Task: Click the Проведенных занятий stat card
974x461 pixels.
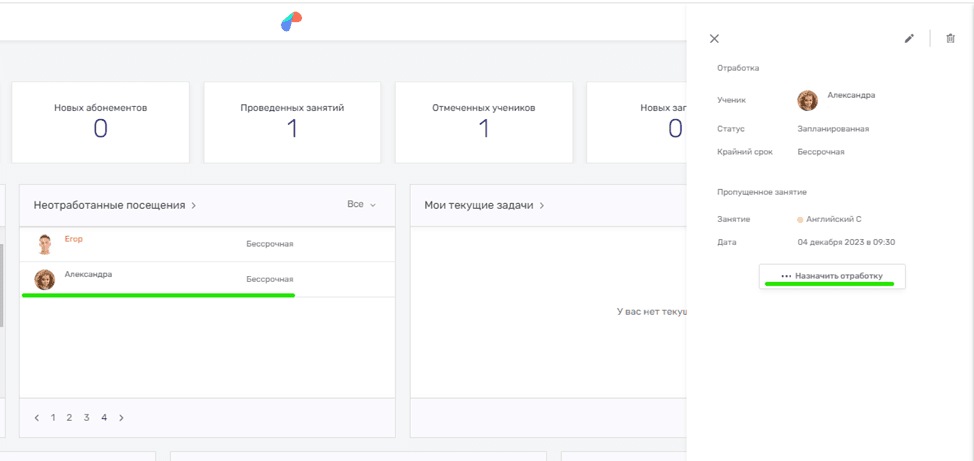Action: click(x=292, y=121)
